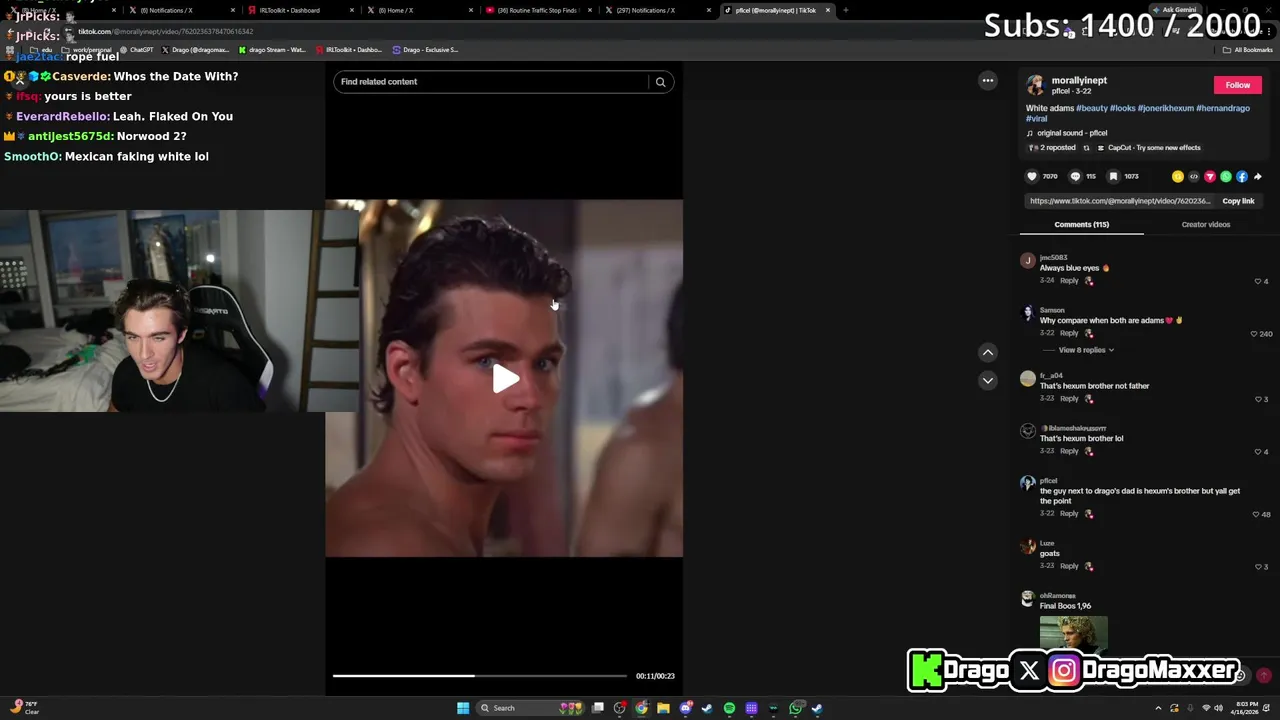Screen dimensions: 1280x720
Task: Expand more share options arrow
Action: click(x=1258, y=177)
